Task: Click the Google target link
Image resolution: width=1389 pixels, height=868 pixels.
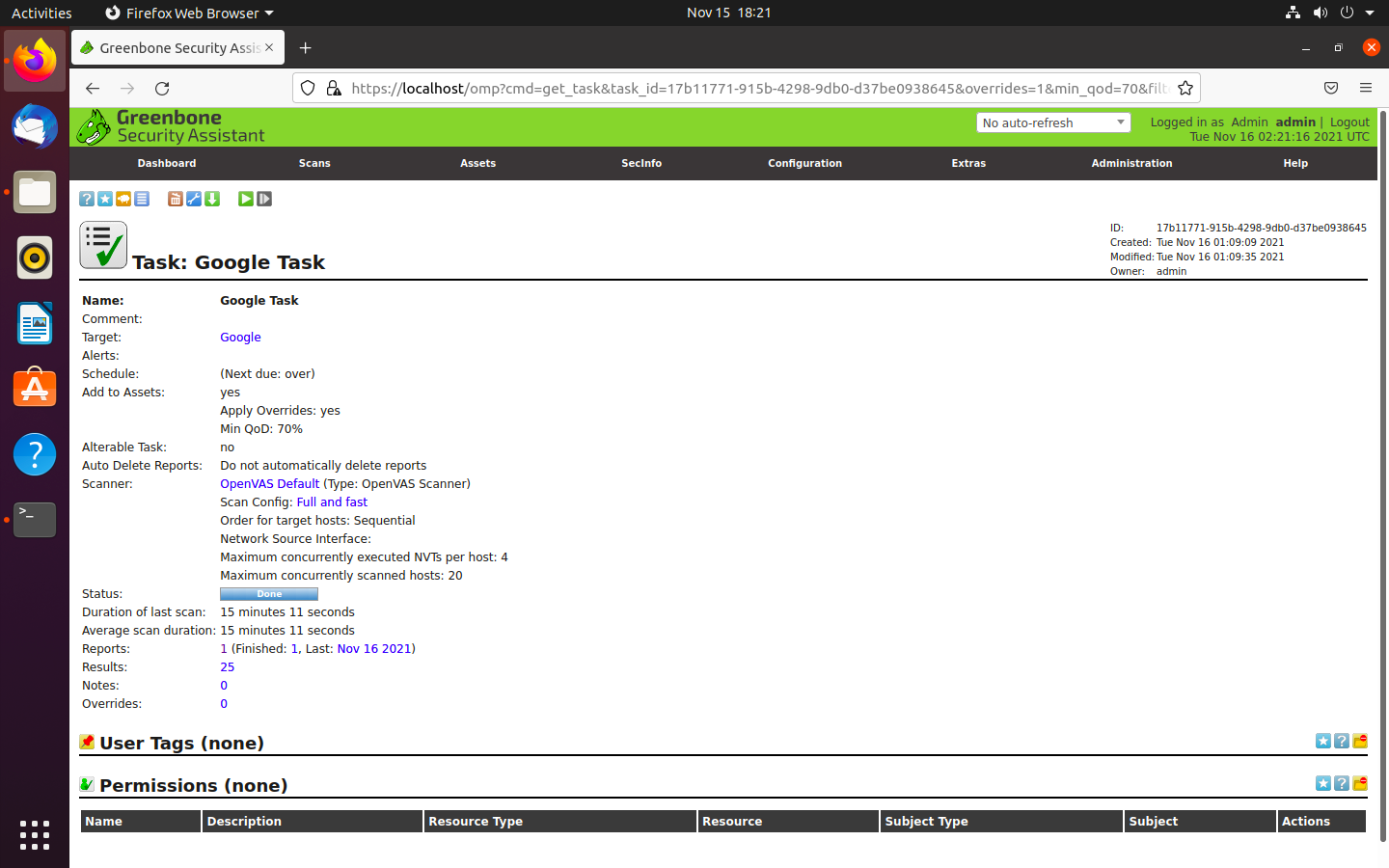Action: 240,338
